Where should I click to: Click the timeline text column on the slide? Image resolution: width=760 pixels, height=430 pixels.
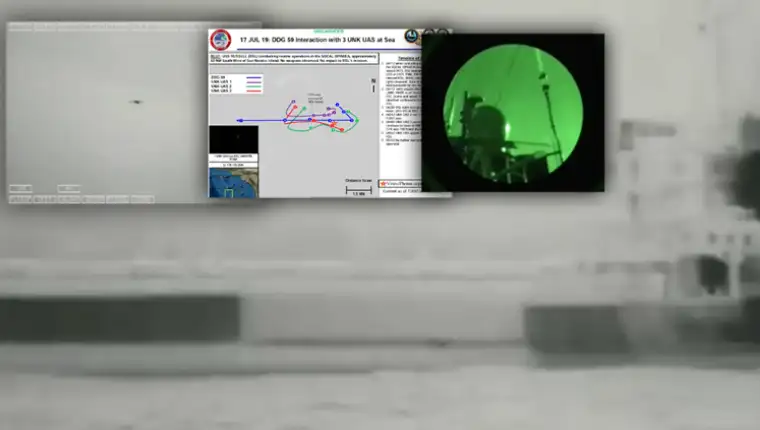[x=401, y=101]
